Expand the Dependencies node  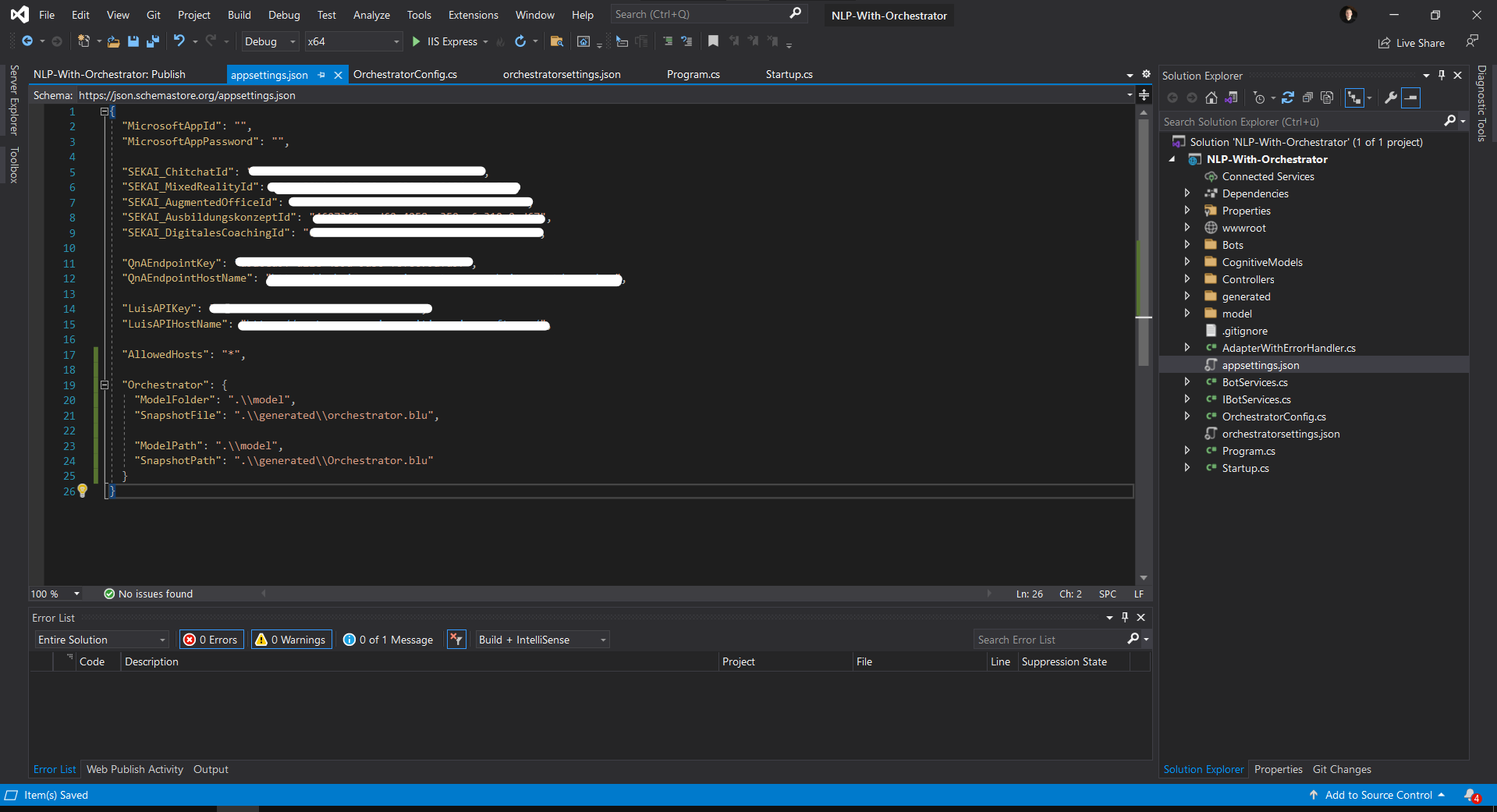point(1187,193)
